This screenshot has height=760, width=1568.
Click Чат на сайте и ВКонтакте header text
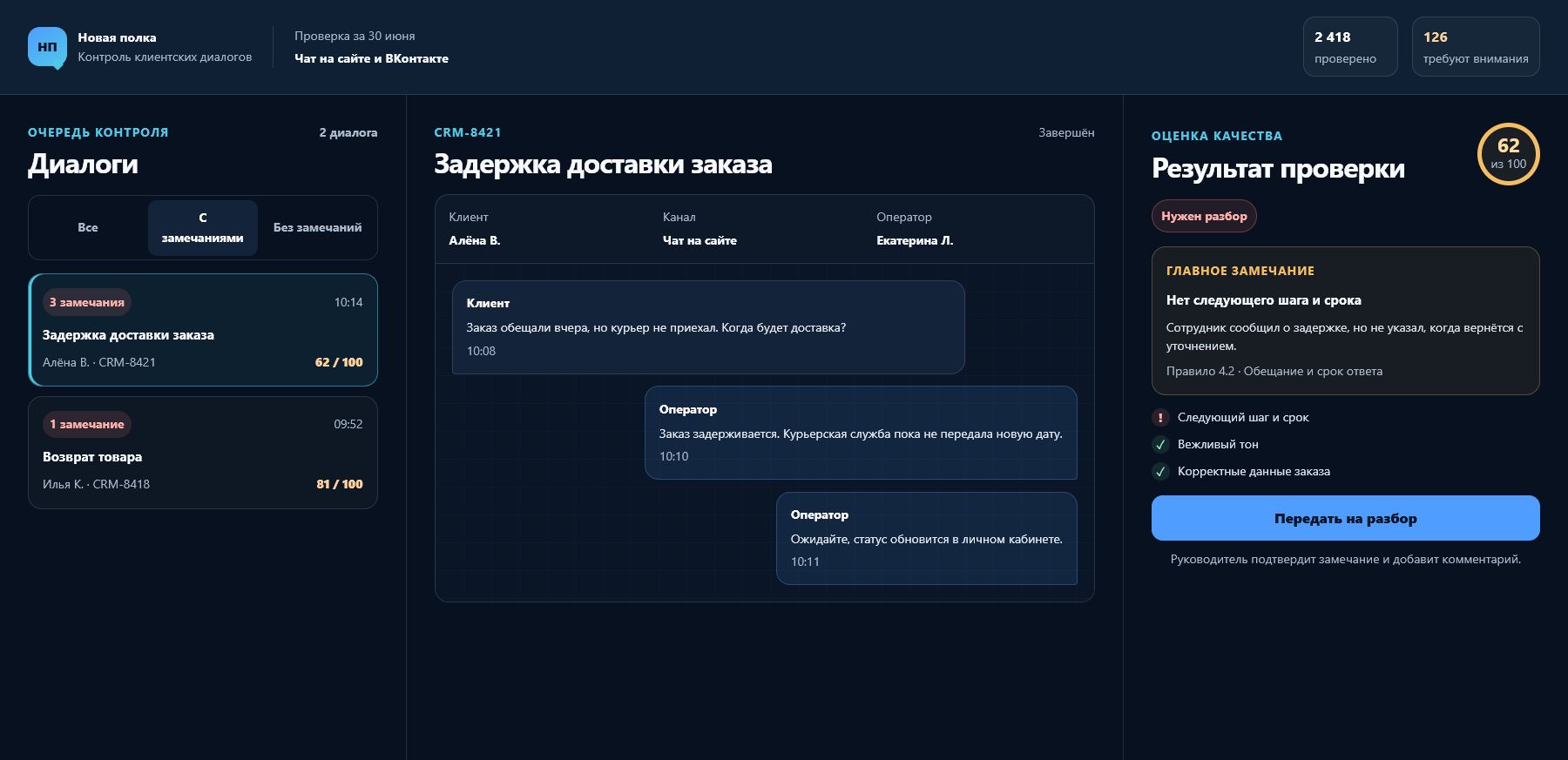point(371,58)
